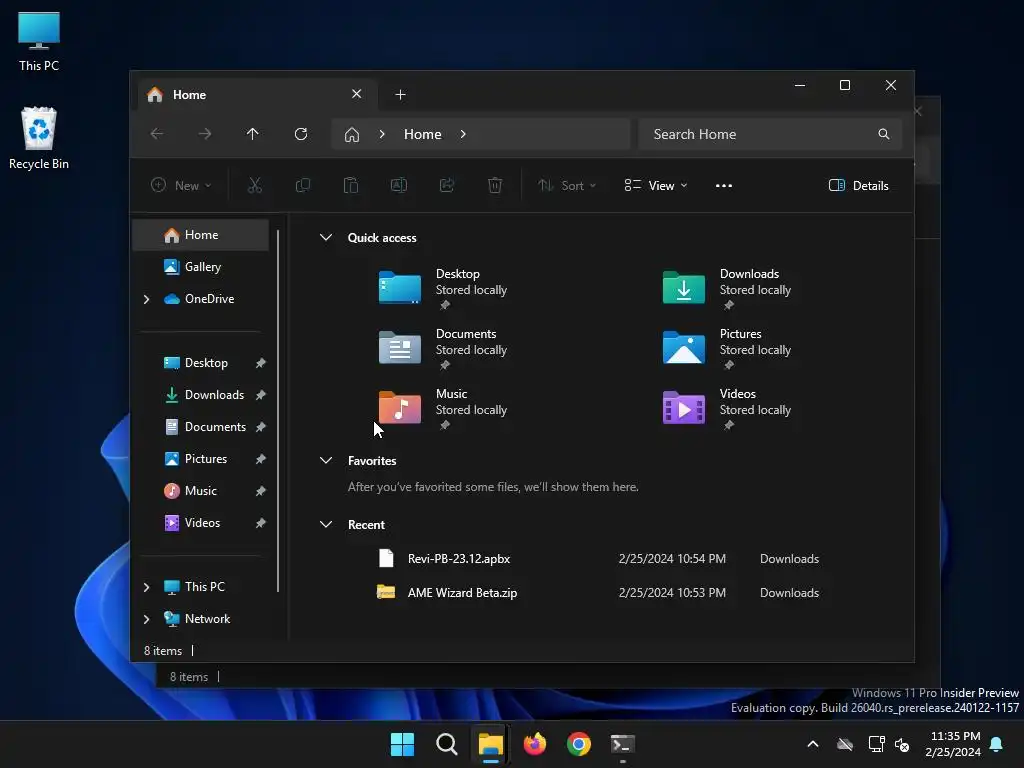Viewport: 1024px width, 768px height.
Task: Unpin Desktop using sidebar pin icon
Action: coord(261,363)
